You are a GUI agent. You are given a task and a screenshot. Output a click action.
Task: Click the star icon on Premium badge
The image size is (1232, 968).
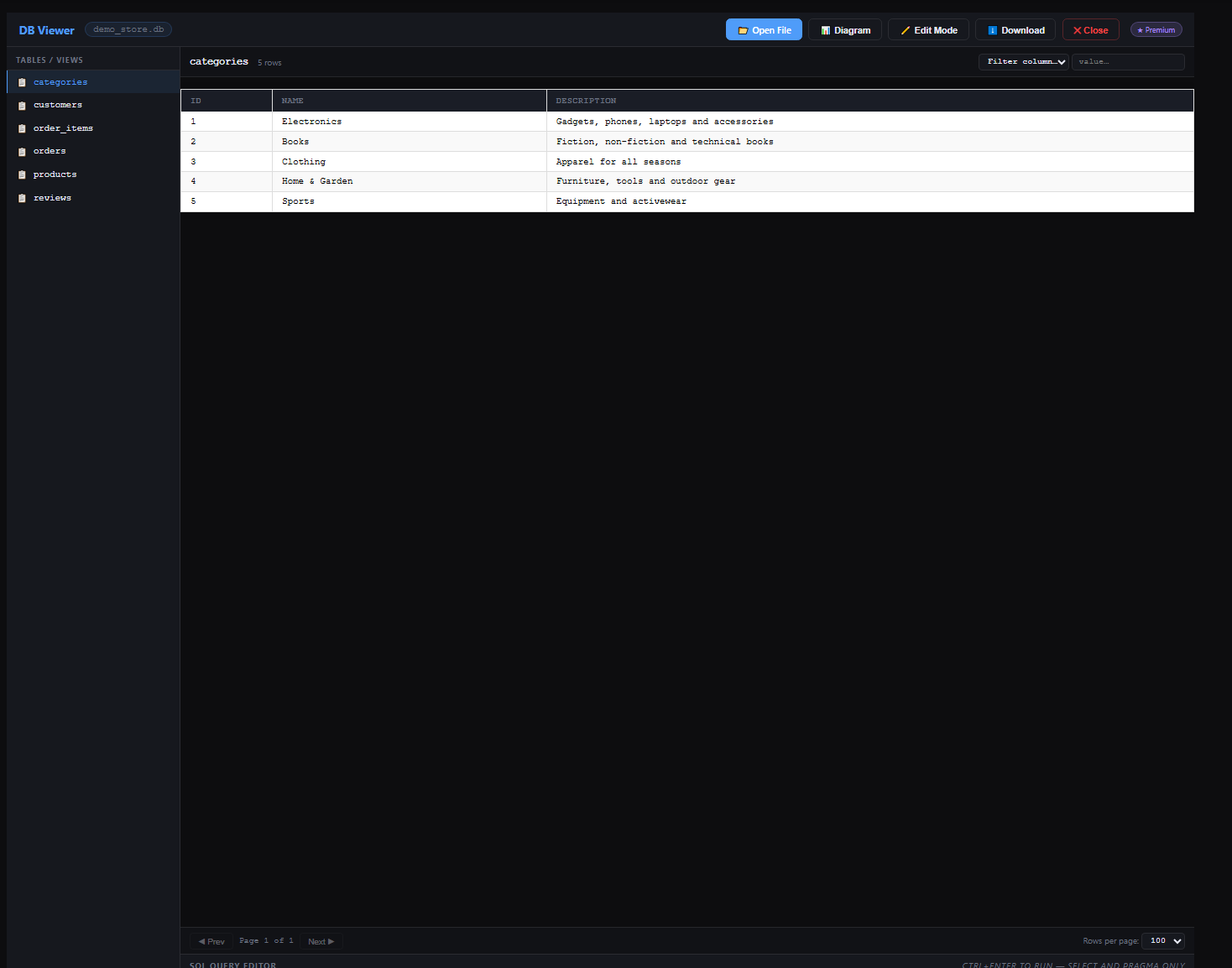point(1141,29)
